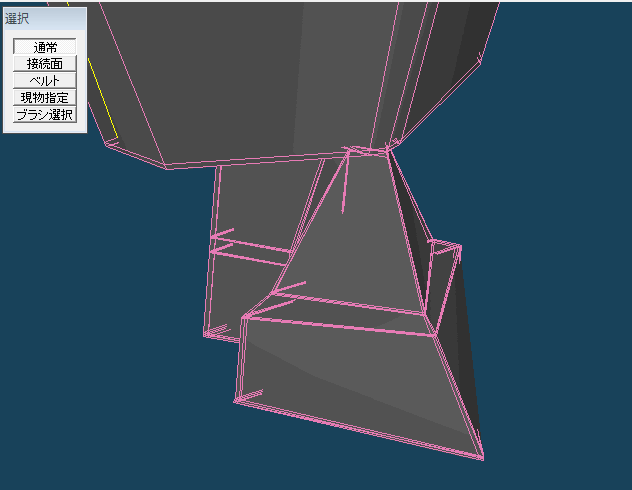Switch to ベルト selection mode
Screen dimensions: 632x490
(x=45, y=81)
